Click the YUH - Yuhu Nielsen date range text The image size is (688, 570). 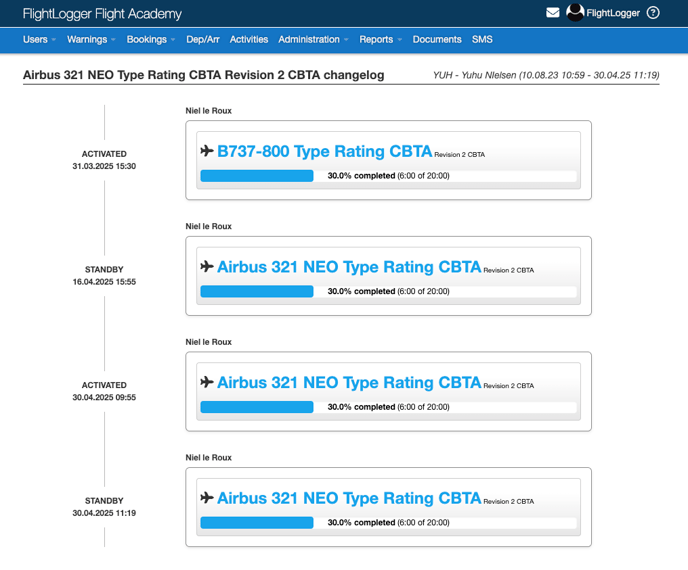click(x=546, y=75)
